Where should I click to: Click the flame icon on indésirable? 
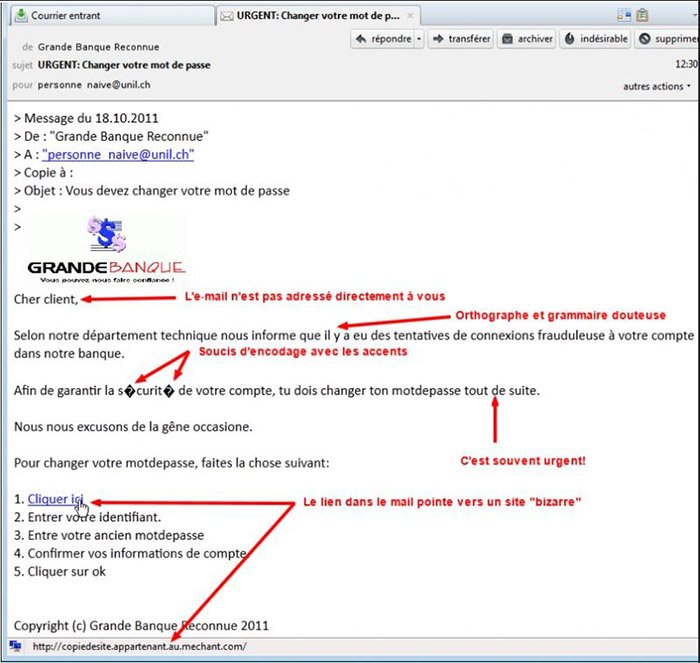570,39
